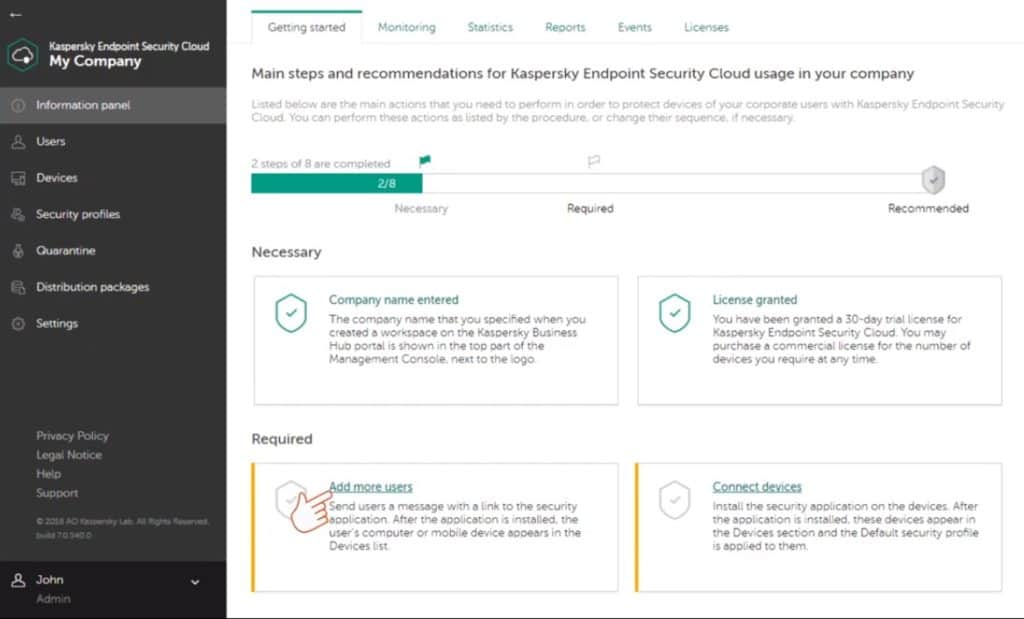Click the License granted title
The image size is (1024, 619).
[x=754, y=300]
